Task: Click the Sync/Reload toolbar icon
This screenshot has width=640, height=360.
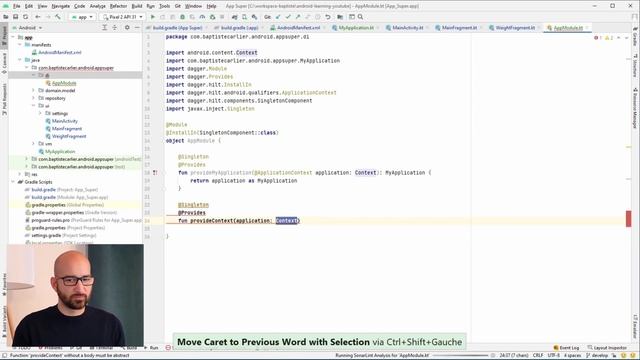Action: pyautogui.click(x=25, y=17)
